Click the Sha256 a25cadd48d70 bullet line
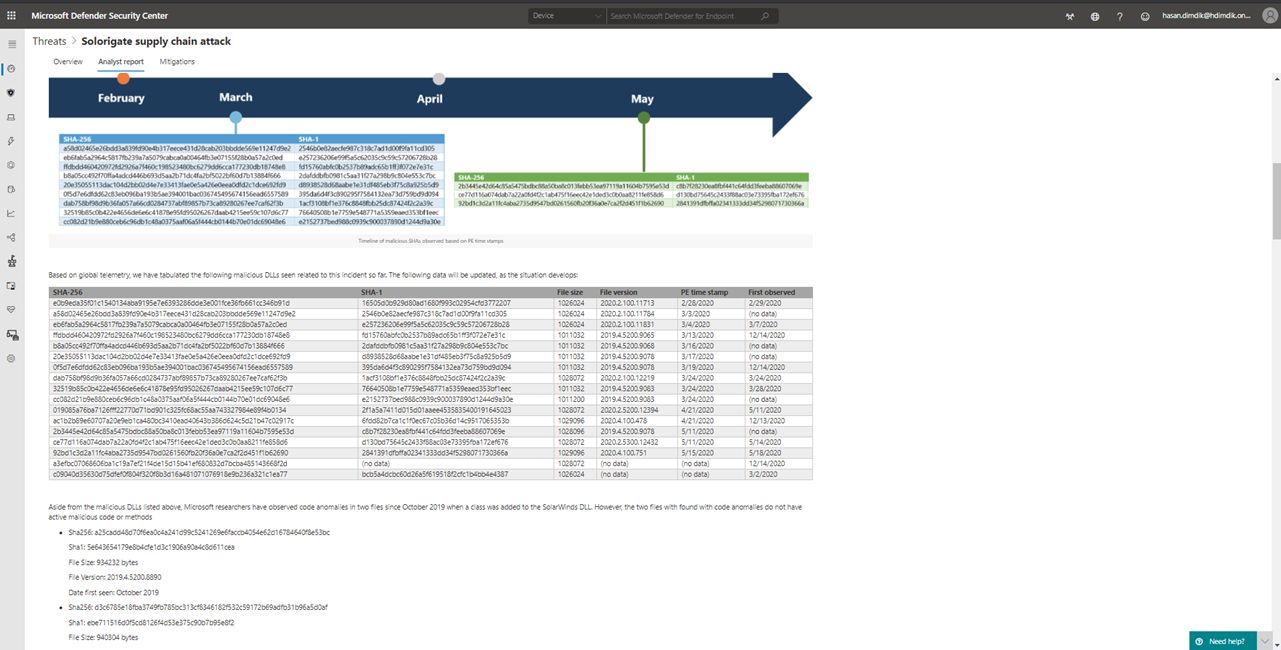This screenshot has width=1281, height=650. [200, 532]
